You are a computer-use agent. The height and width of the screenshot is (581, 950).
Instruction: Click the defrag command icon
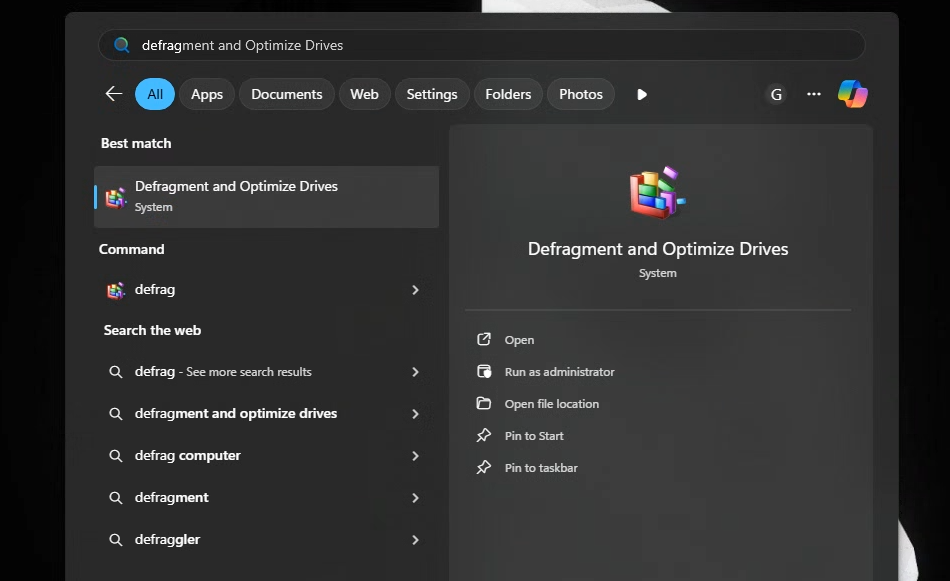116,290
